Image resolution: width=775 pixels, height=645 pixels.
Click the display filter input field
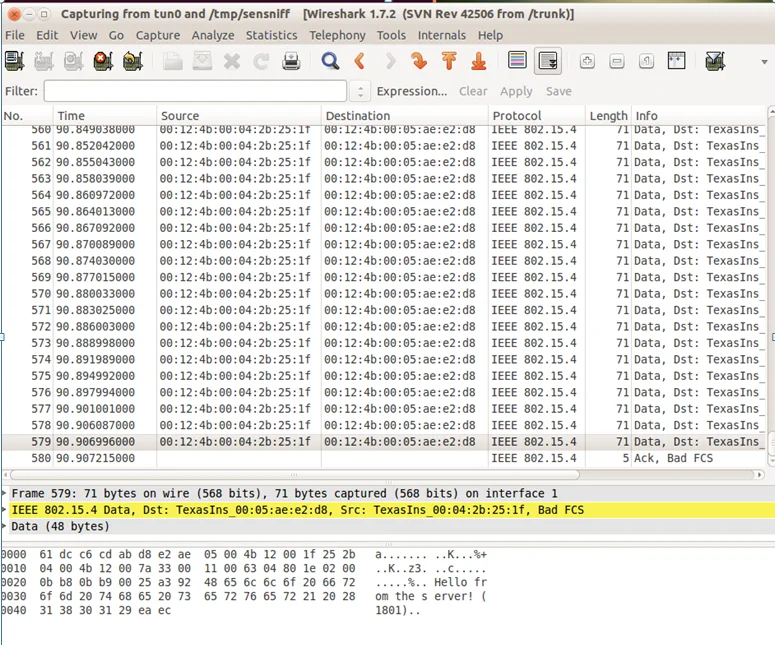[195, 91]
